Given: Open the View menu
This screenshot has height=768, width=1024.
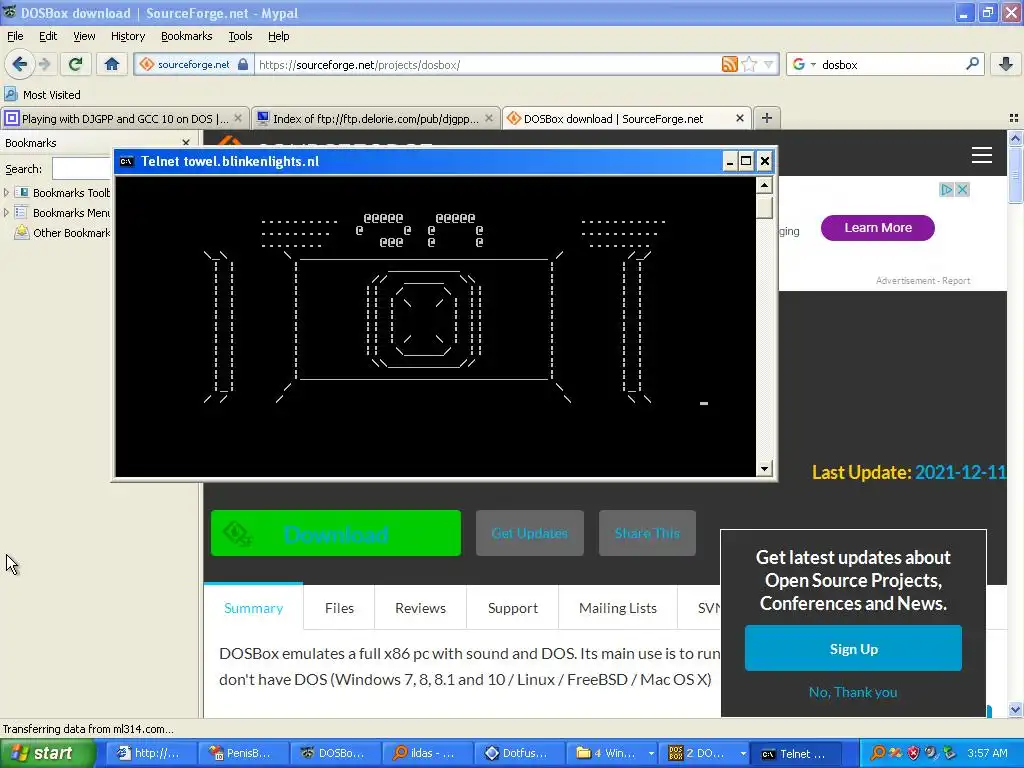Looking at the screenshot, I should click(84, 36).
